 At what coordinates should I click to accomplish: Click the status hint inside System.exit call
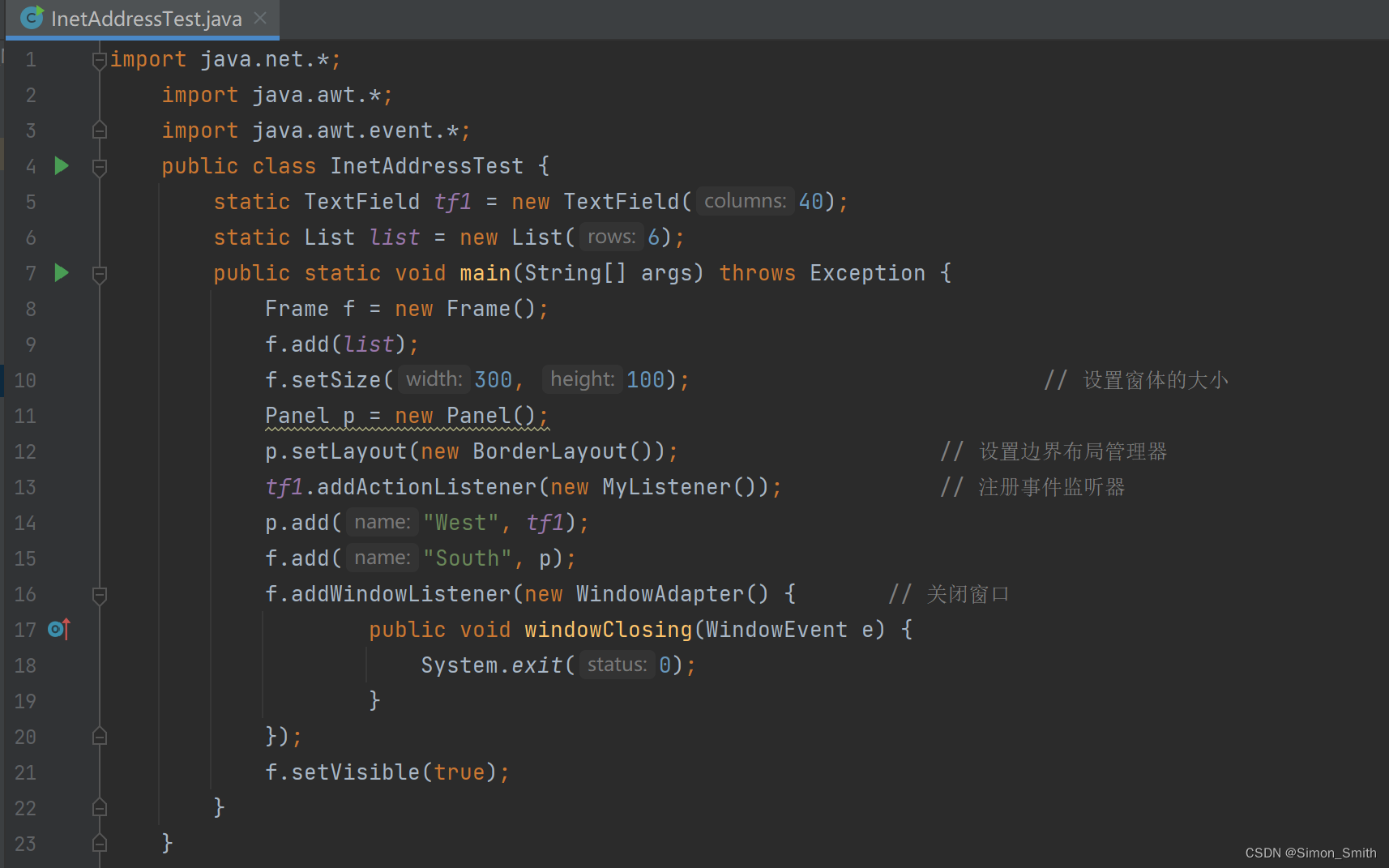tap(617, 664)
